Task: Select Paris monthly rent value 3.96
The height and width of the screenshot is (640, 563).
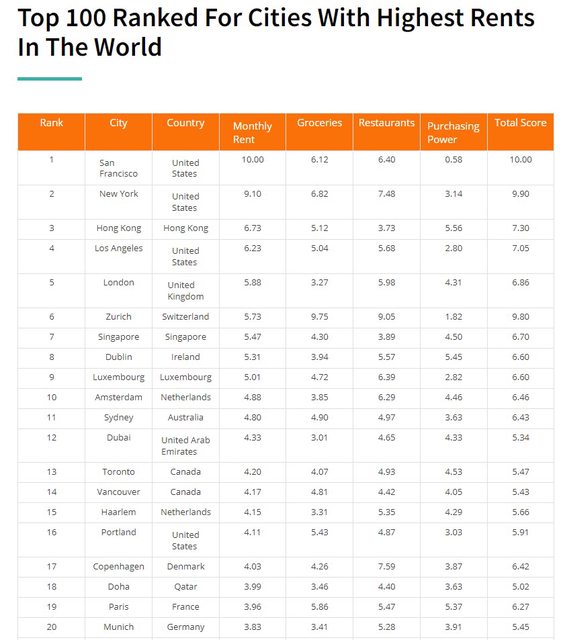Action: 252,607
